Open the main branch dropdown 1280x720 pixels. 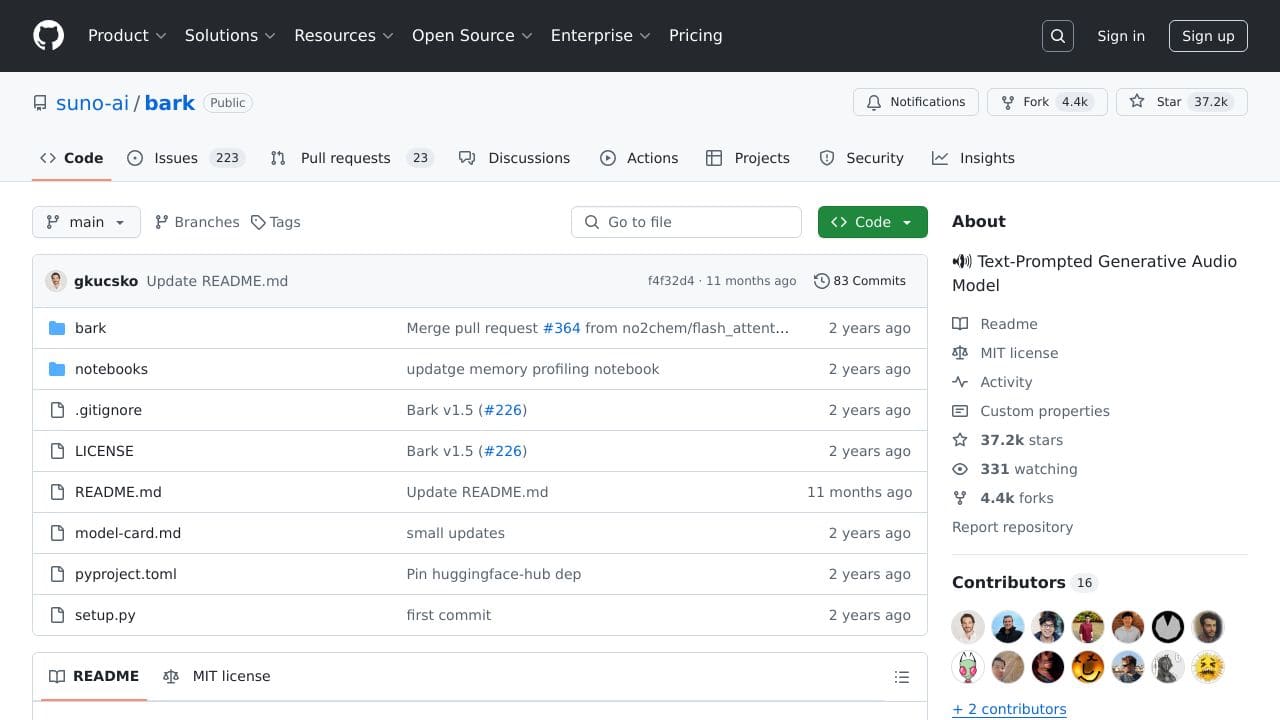click(86, 222)
